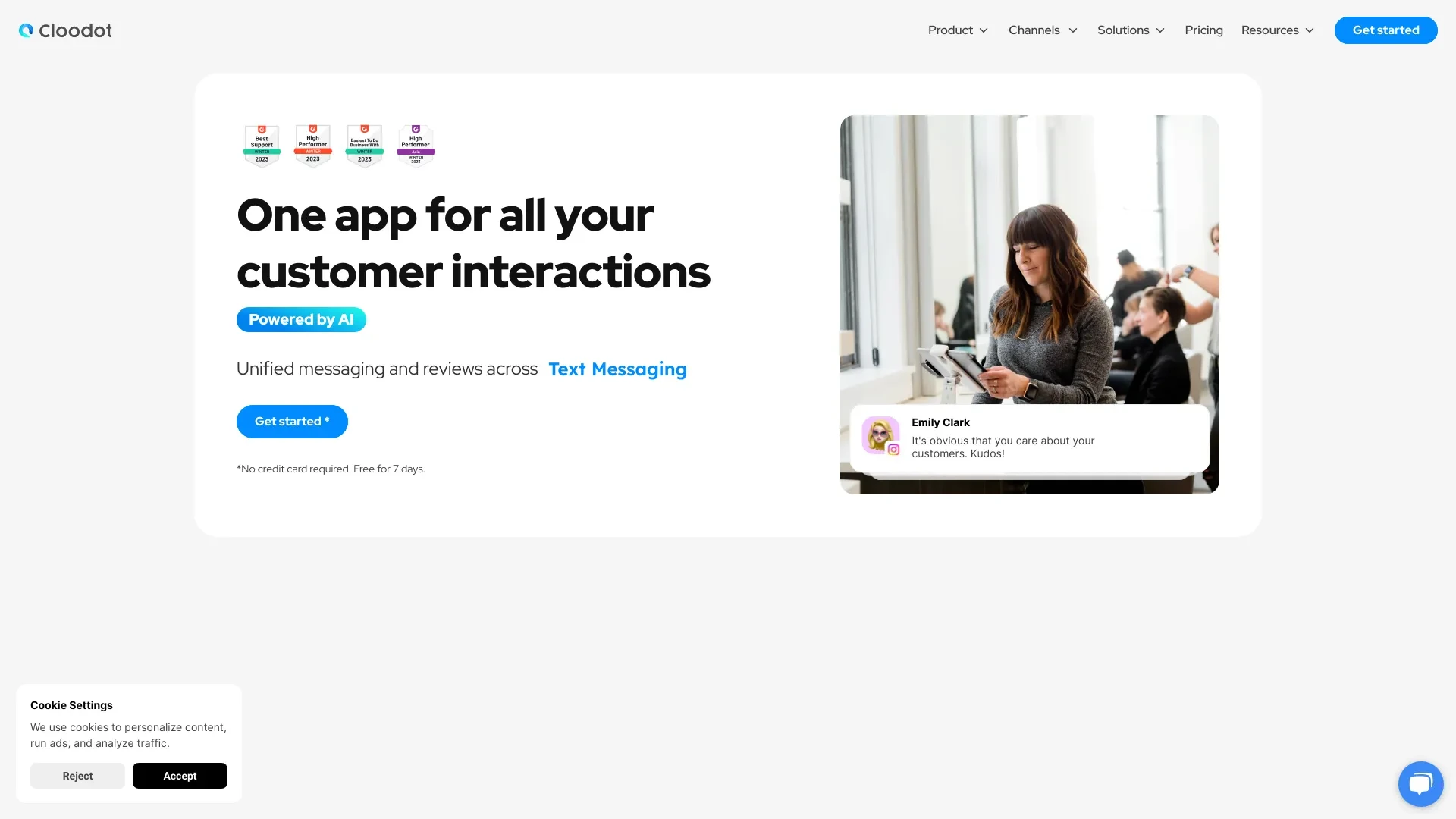The width and height of the screenshot is (1456, 819).
Task: Click the Best Support 2023 badge icon
Action: (x=261, y=143)
